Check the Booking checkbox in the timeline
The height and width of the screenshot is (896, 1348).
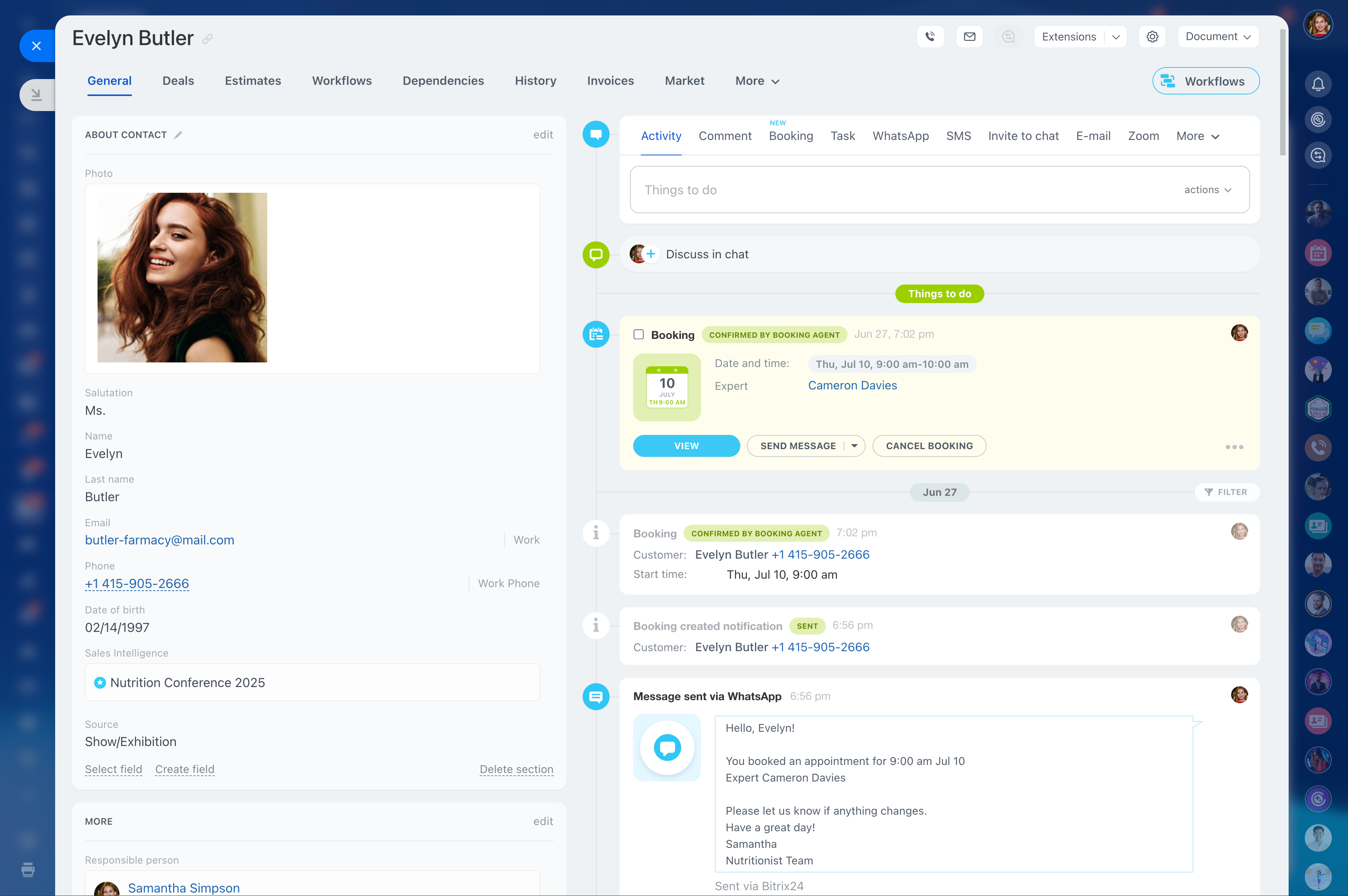[x=638, y=334]
